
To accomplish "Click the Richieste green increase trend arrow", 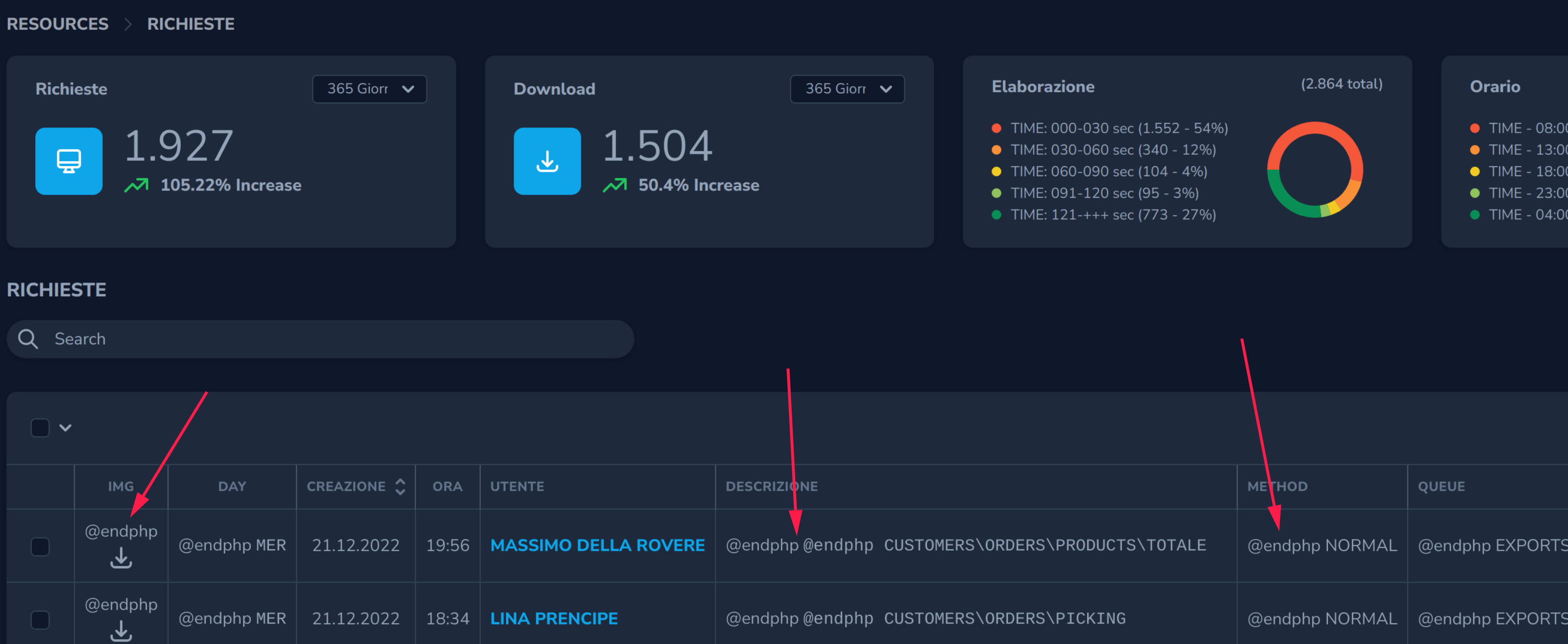I will 136,185.
